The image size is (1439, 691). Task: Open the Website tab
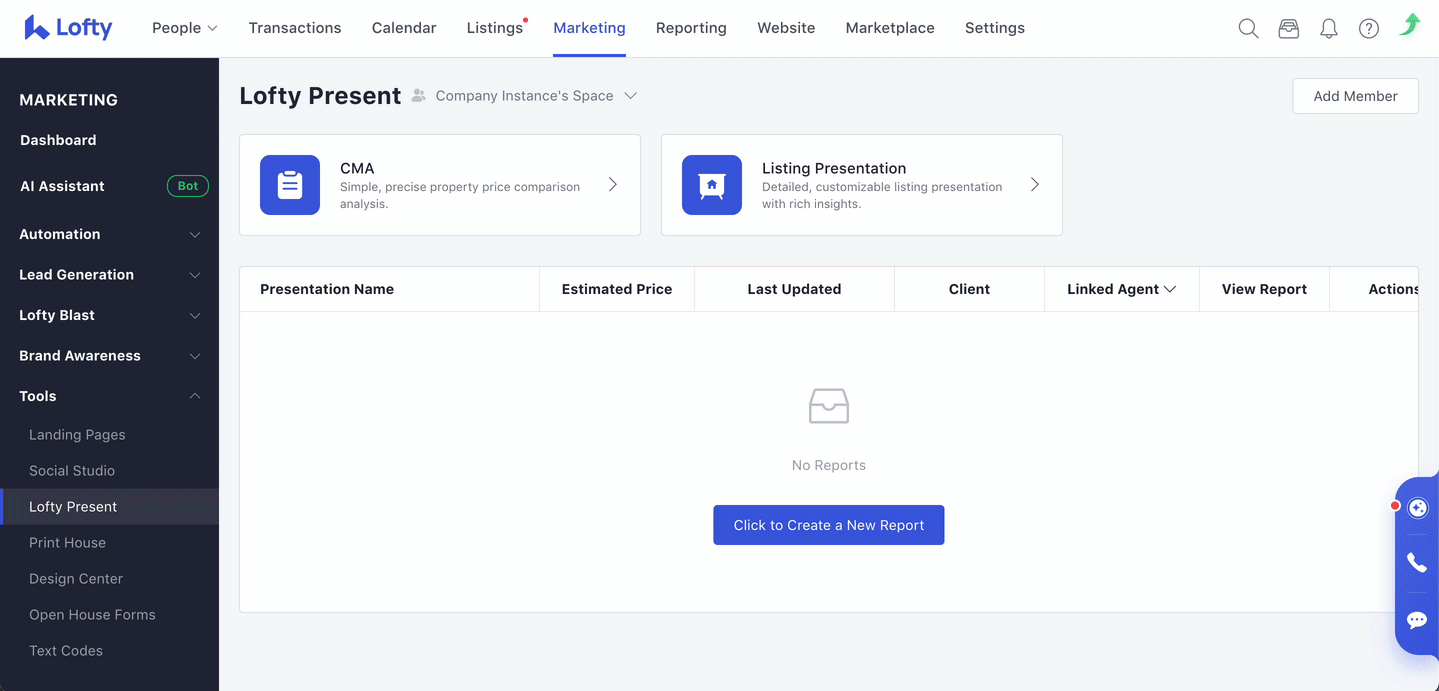click(x=786, y=28)
